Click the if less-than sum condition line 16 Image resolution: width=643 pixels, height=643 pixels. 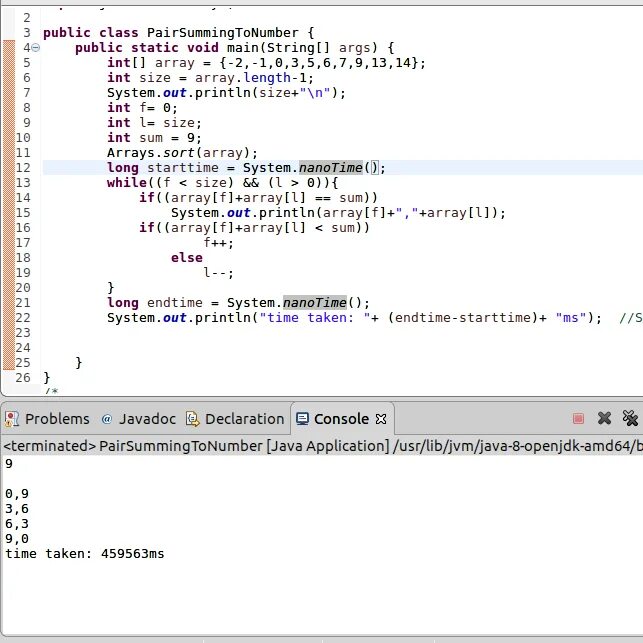[254, 228]
